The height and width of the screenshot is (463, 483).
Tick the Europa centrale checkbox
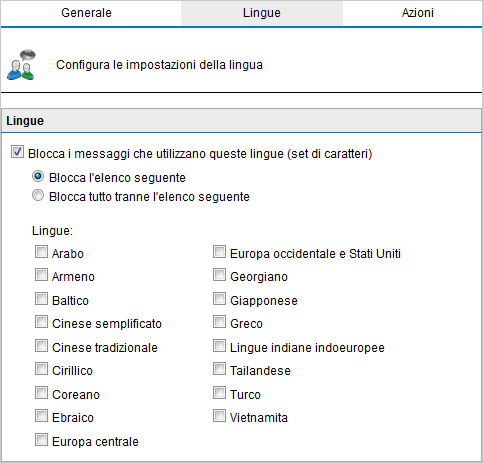point(41,440)
